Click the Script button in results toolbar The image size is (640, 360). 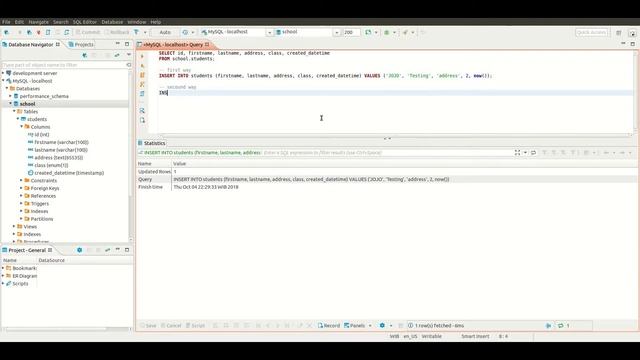pyautogui.click(x=196, y=325)
